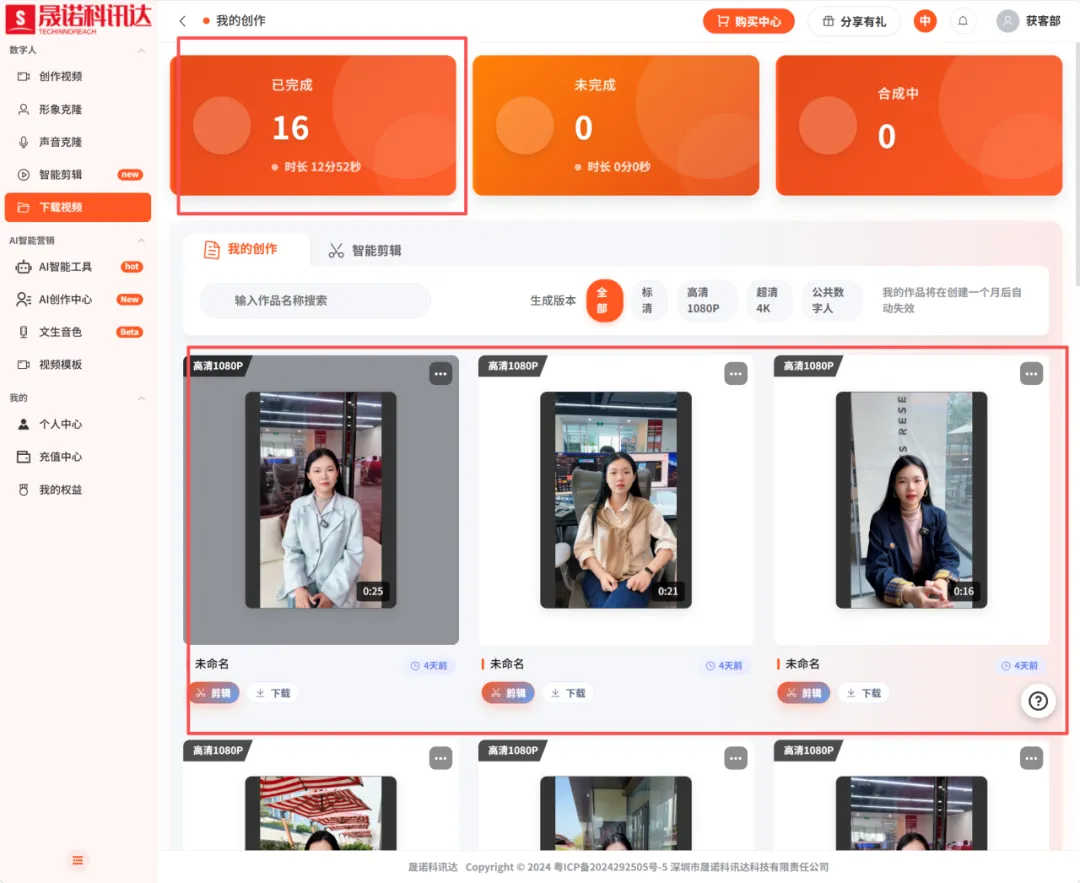The height and width of the screenshot is (883, 1080).
Task: Open the 0:21 video thumbnail
Action: click(616, 500)
